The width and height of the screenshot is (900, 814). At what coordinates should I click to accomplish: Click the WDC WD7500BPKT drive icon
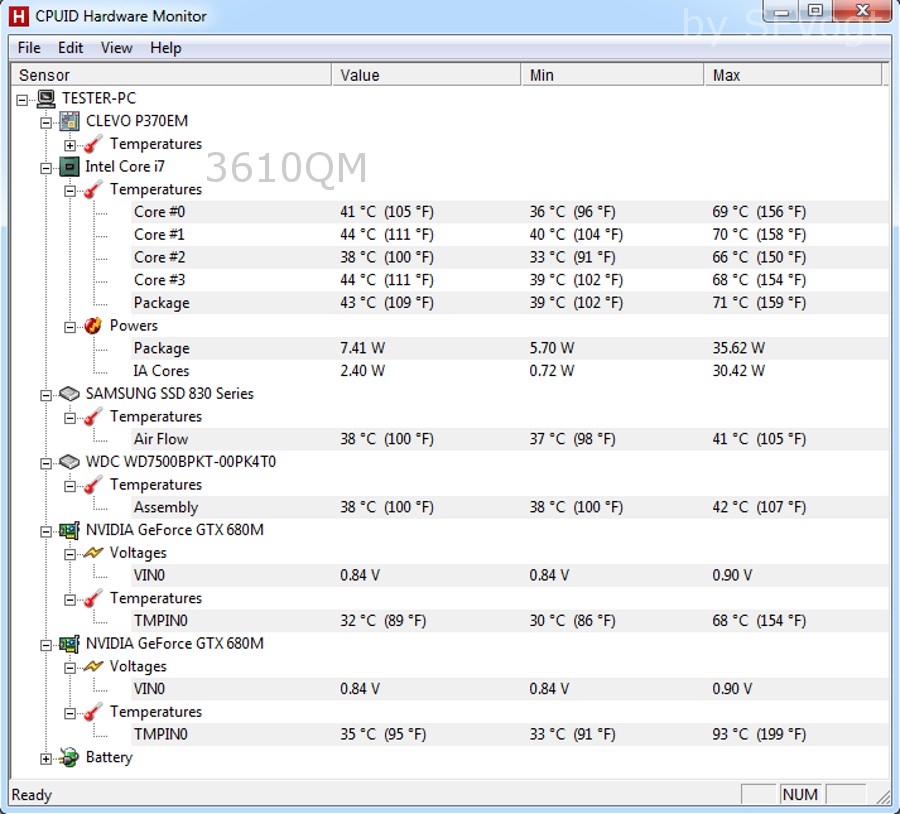pyautogui.click(x=69, y=462)
